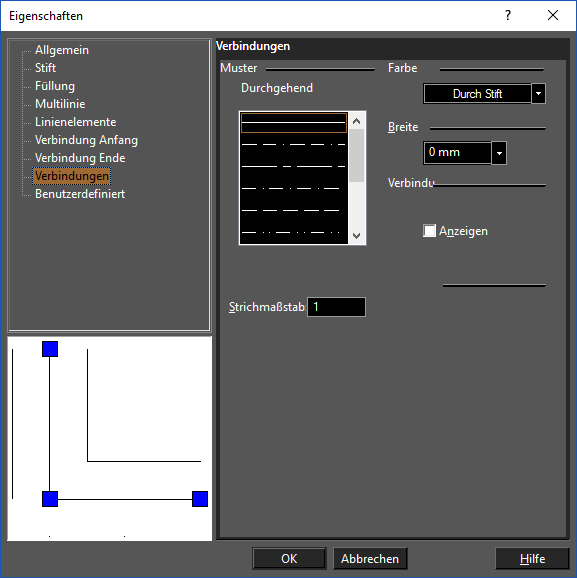
Task: Pick the fifth evenly dashed pattern
Action: (x=293, y=210)
